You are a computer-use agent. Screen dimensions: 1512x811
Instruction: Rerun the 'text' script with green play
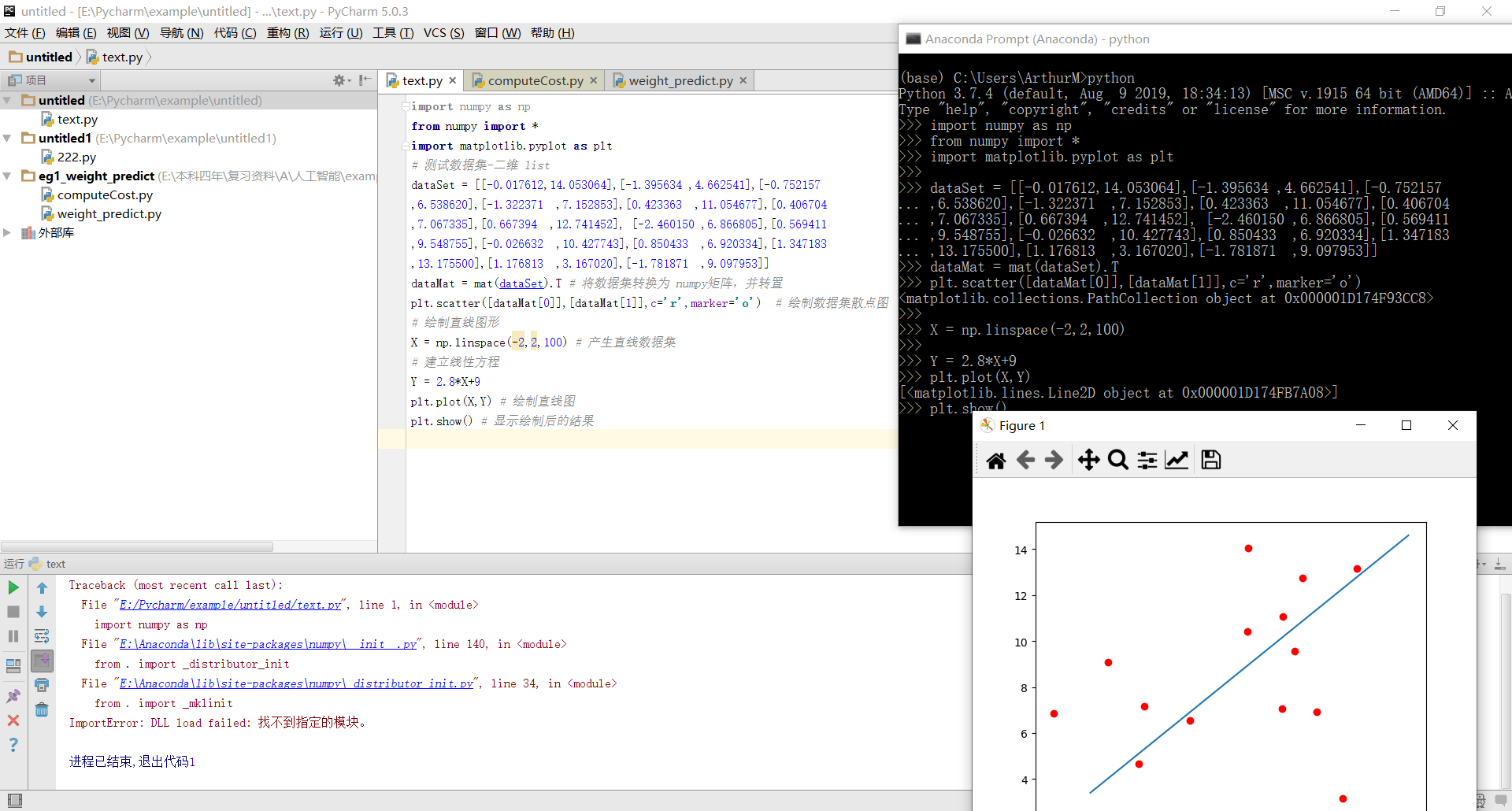[13, 587]
